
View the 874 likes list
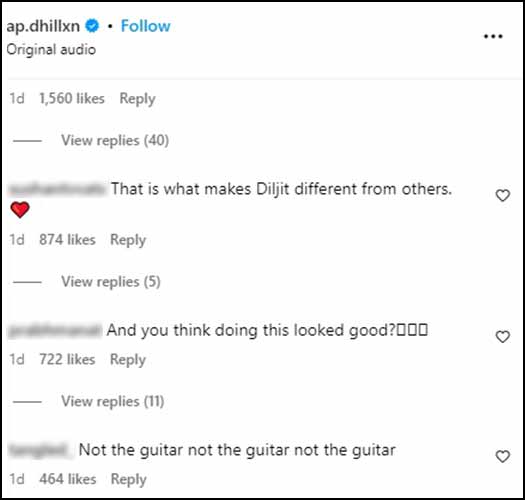coord(67,240)
